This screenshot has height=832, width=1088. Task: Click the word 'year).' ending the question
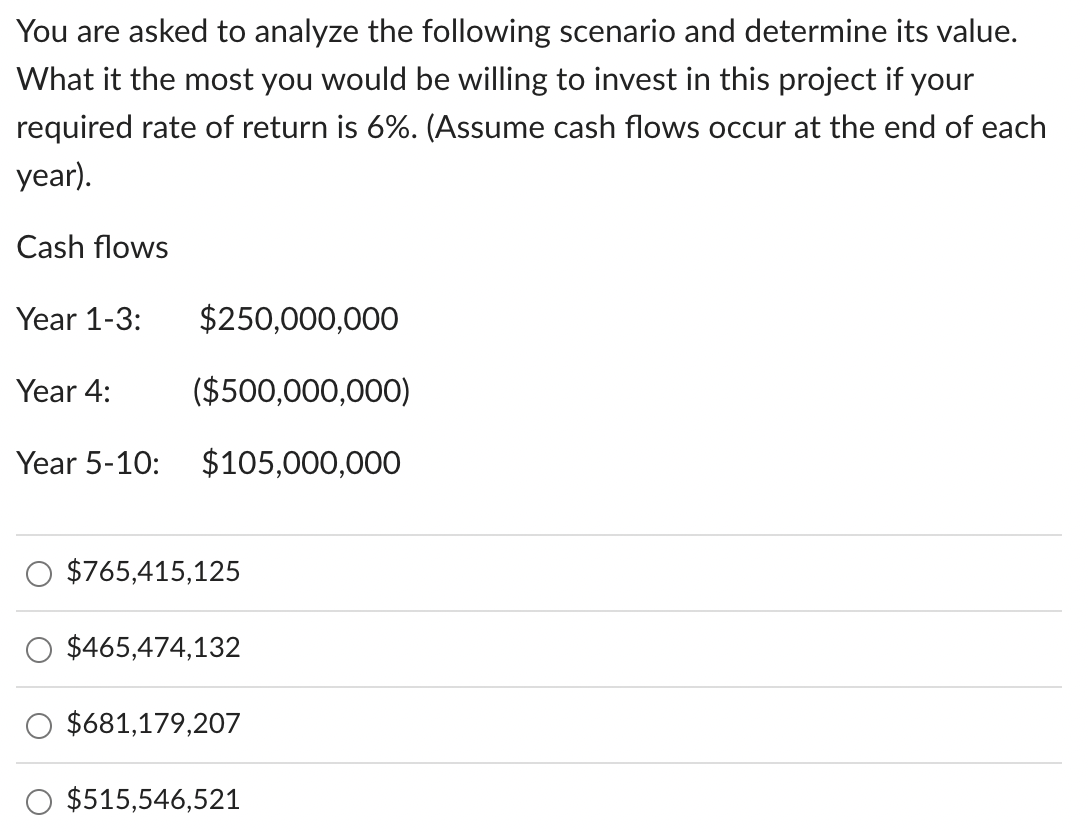(x=54, y=176)
